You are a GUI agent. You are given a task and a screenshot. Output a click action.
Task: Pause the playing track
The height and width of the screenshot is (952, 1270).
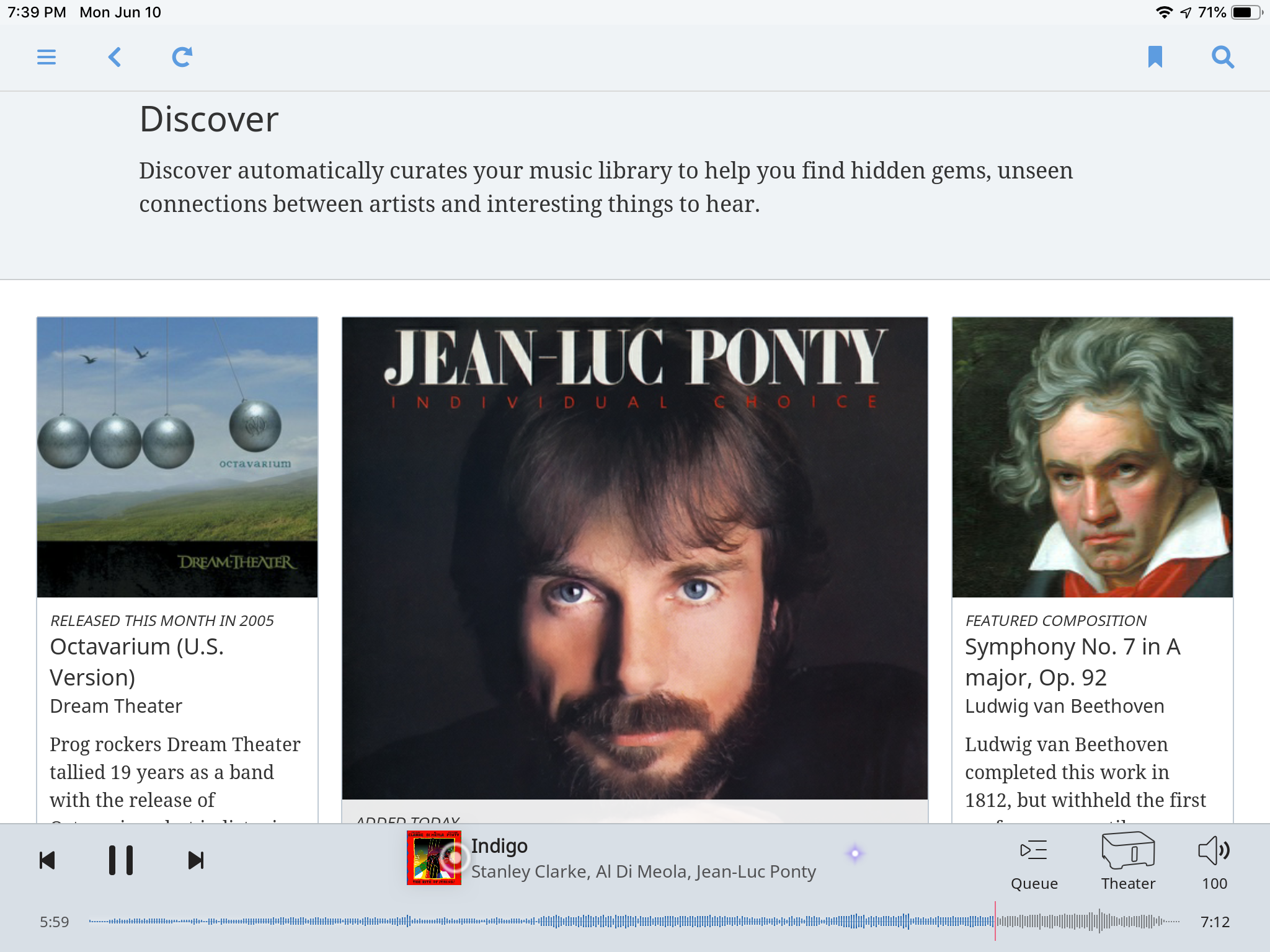click(x=121, y=860)
